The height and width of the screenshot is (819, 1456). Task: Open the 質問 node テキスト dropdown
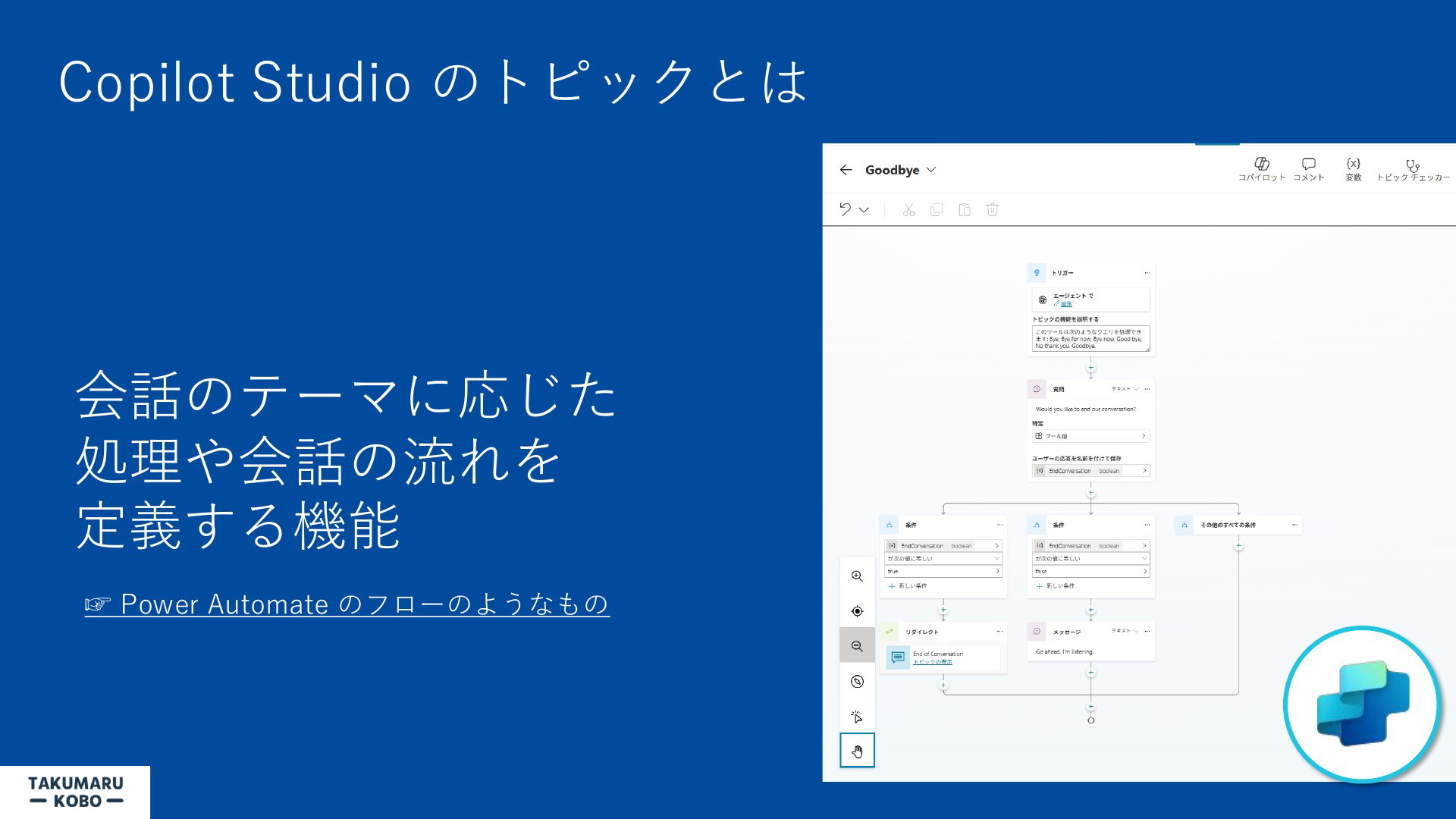tap(1125, 389)
